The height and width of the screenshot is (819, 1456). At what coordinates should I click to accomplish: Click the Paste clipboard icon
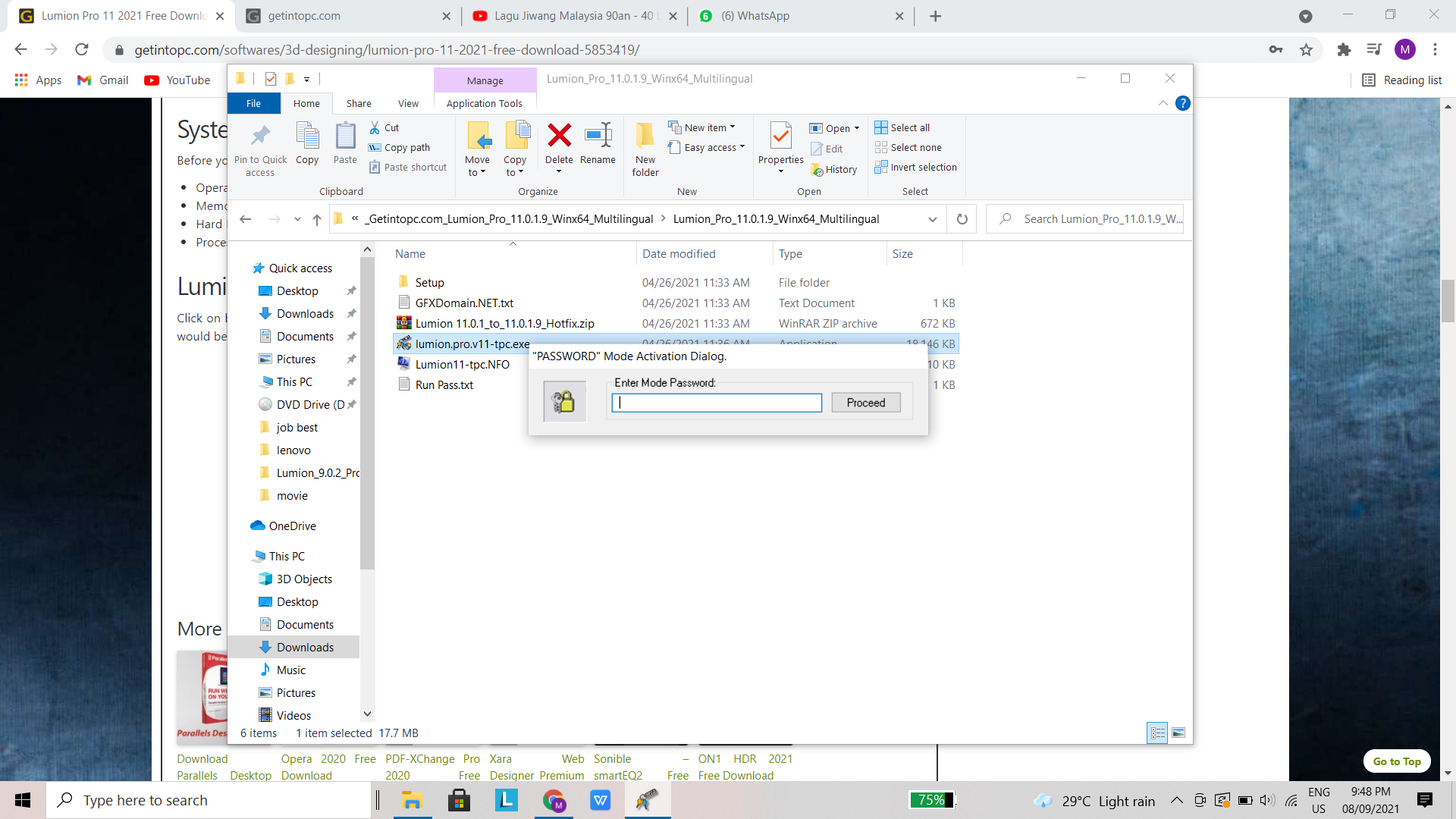pos(345,136)
